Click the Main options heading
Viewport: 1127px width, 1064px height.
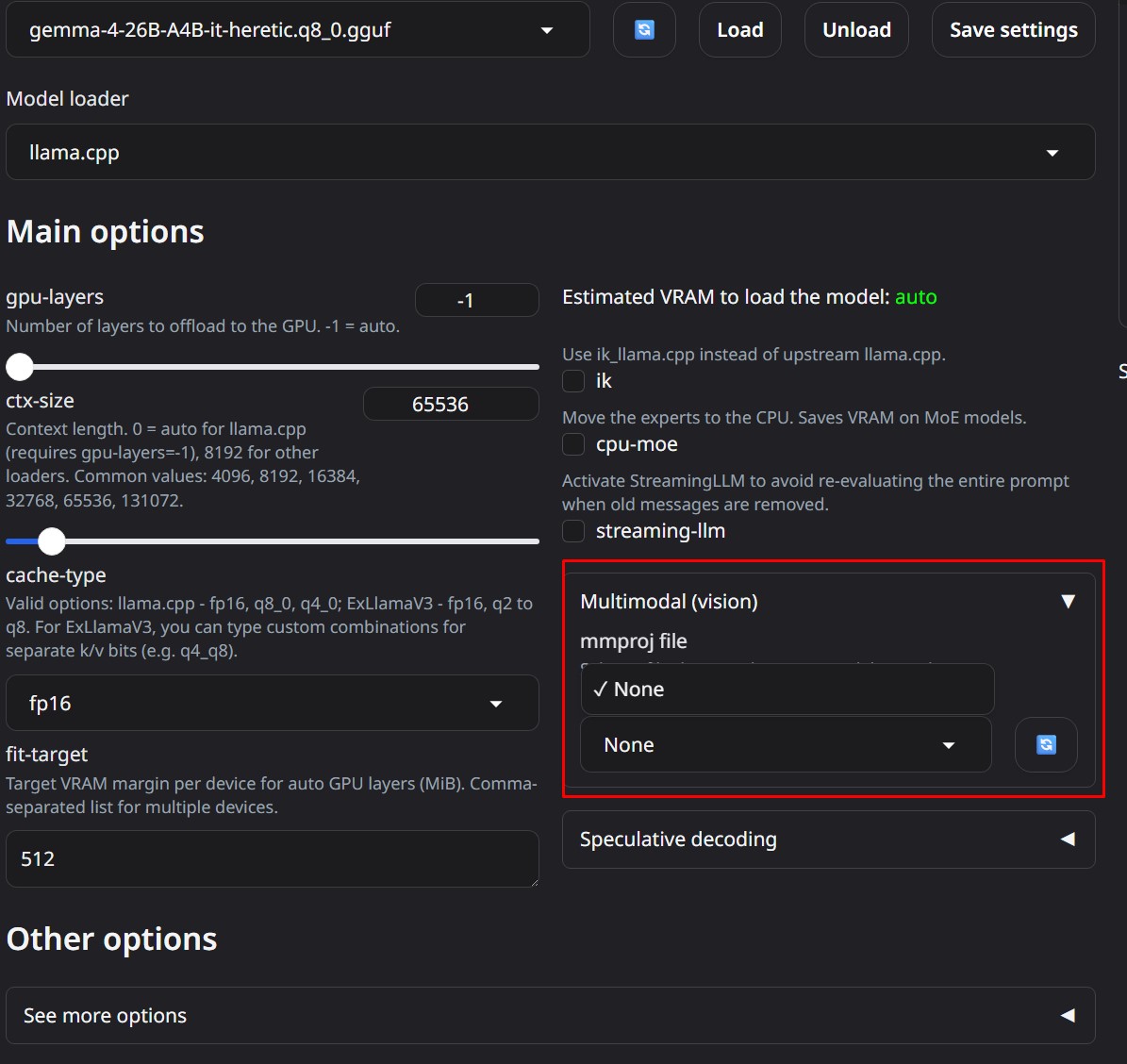[105, 231]
